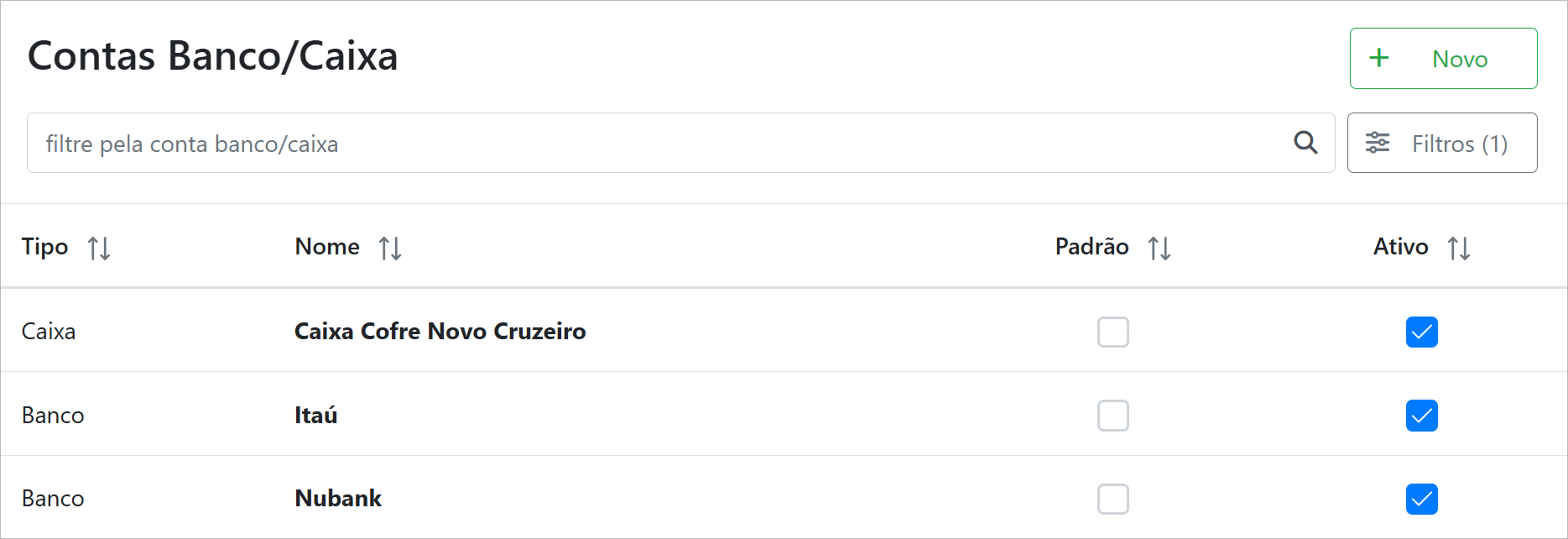1568x539 pixels.
Task: Sort by Padrão column arrows
Action: click(x=1159, y=249)
